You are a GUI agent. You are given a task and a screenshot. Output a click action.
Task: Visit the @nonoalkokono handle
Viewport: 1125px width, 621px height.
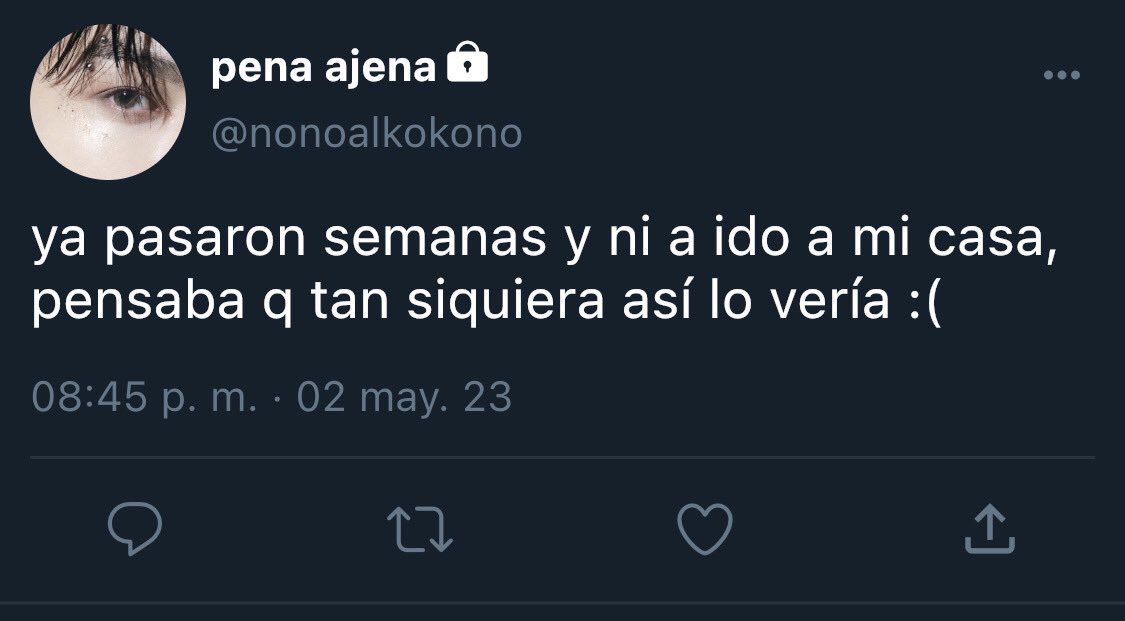[367, 133]
